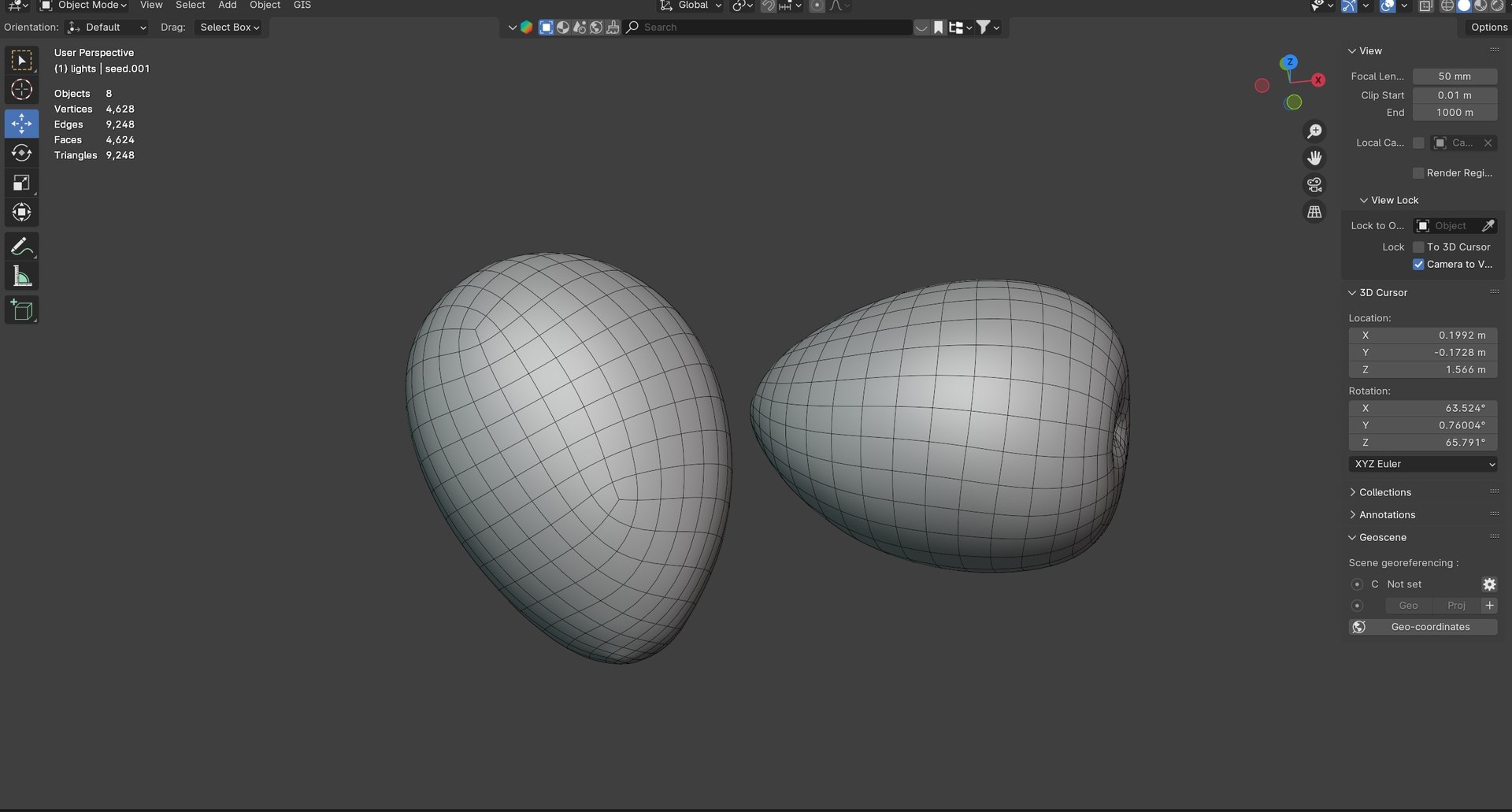
Task: Click the blue Z axis gizmo handle
Action: 1289,62
